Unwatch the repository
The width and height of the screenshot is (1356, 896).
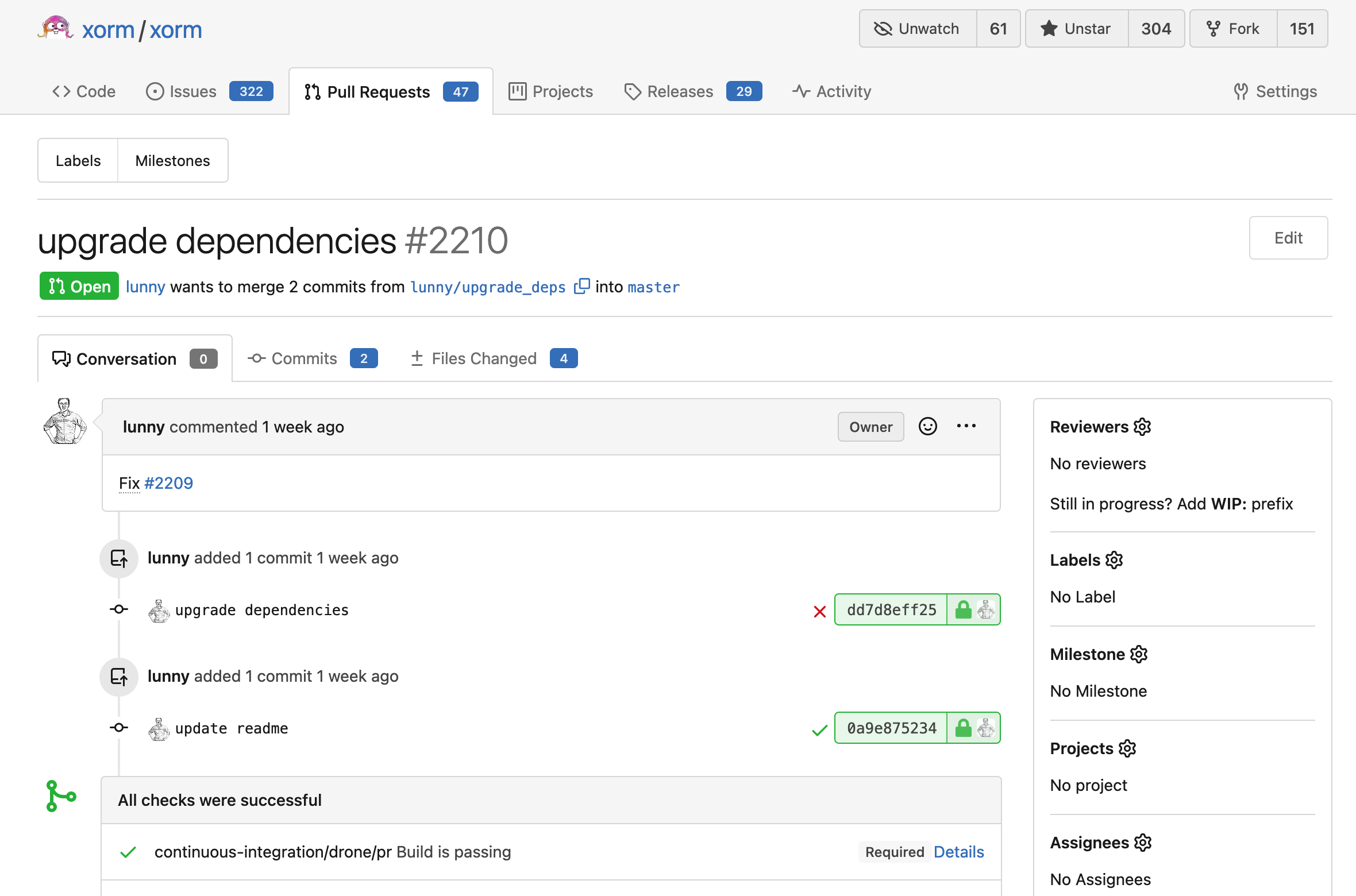917,28
